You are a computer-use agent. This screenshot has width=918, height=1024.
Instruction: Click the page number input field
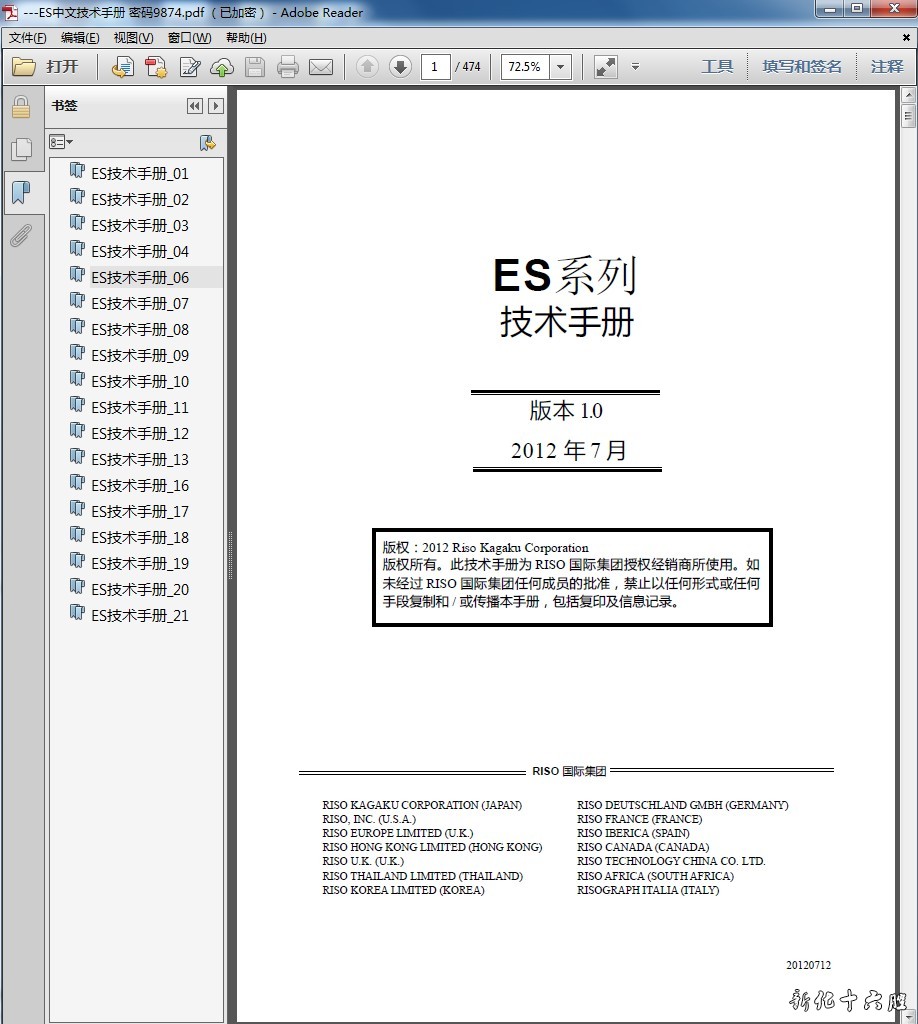[435, 67]
